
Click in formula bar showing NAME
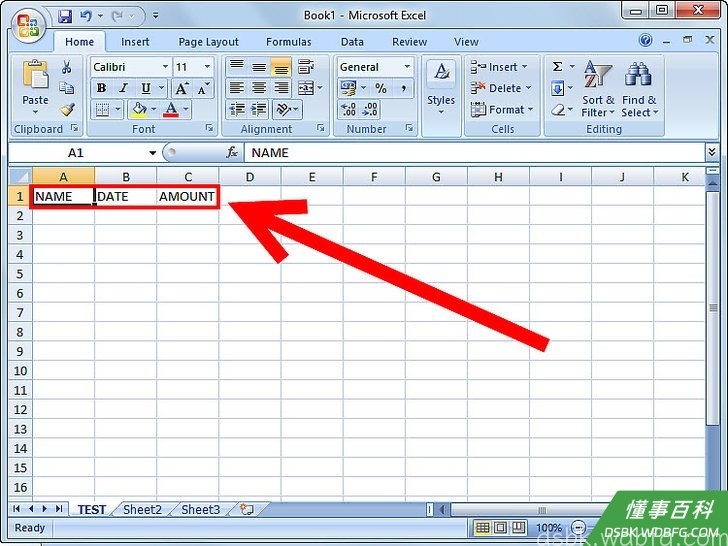point(474,152)
